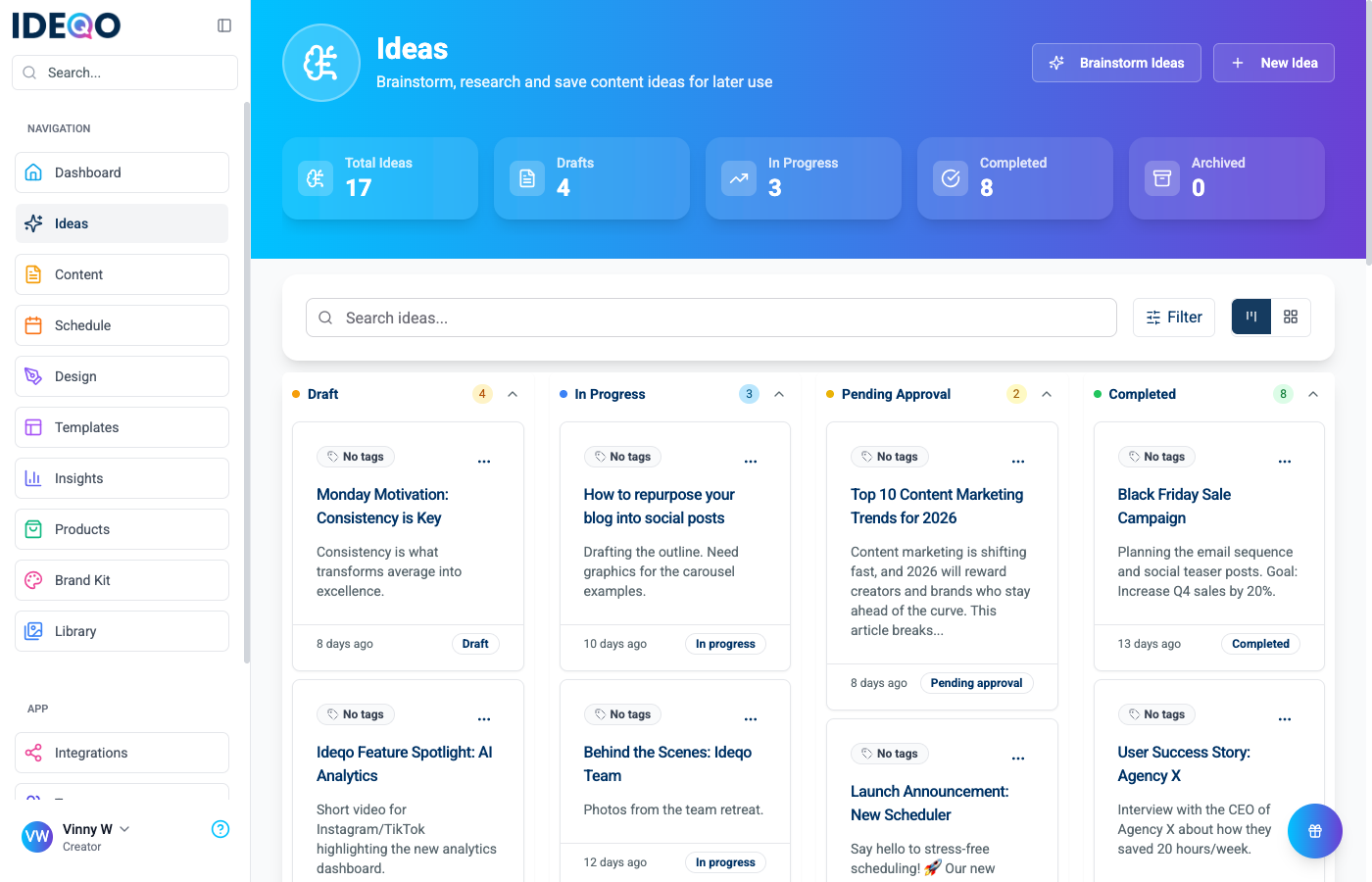The height and width of the screenshot is (882, 1372).
Task: Open help via the question mark icon
Action: tap(220, 829)
